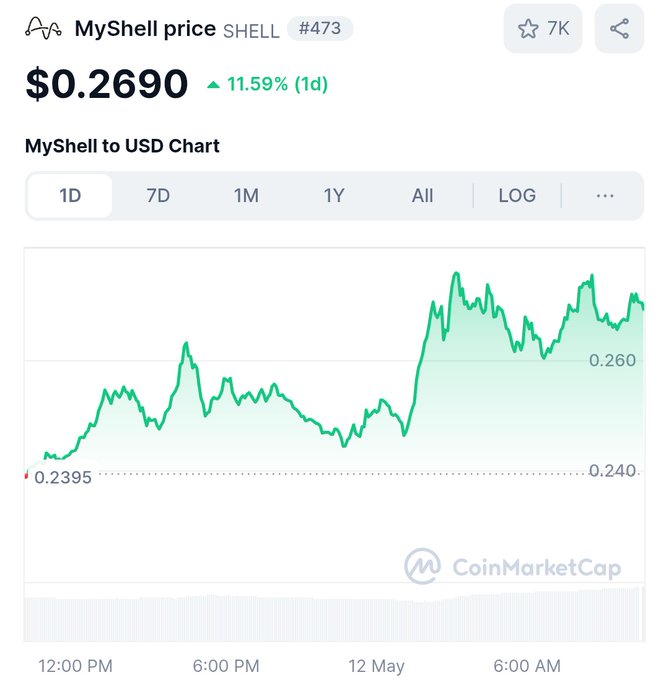
Task: Click the 11.59% (1d) change label
Action: pos(277,84)
